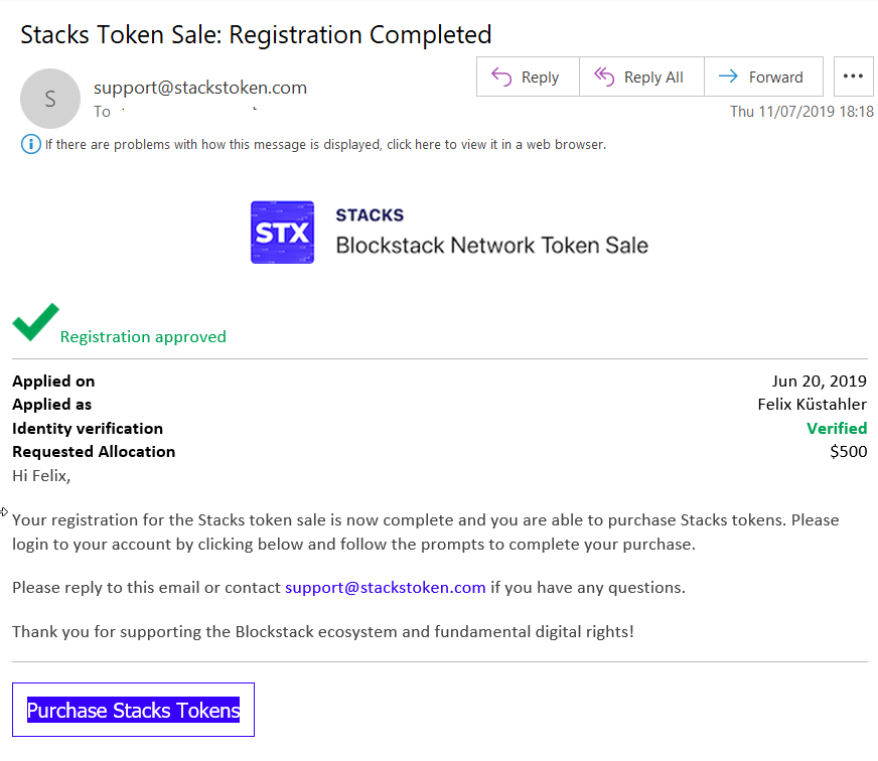
Task: Click the sender address in the header
Action: pos(200,87)
